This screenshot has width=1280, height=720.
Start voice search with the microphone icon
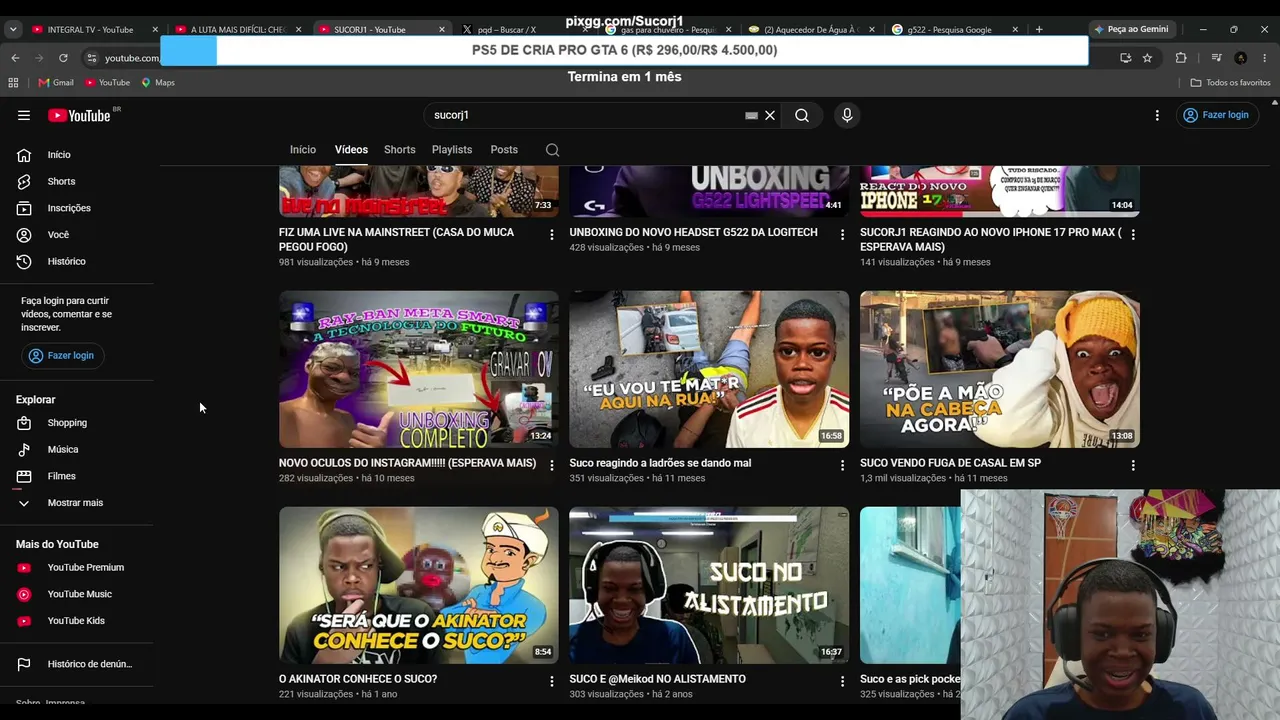pyautogui.click(x=847, y=115)
